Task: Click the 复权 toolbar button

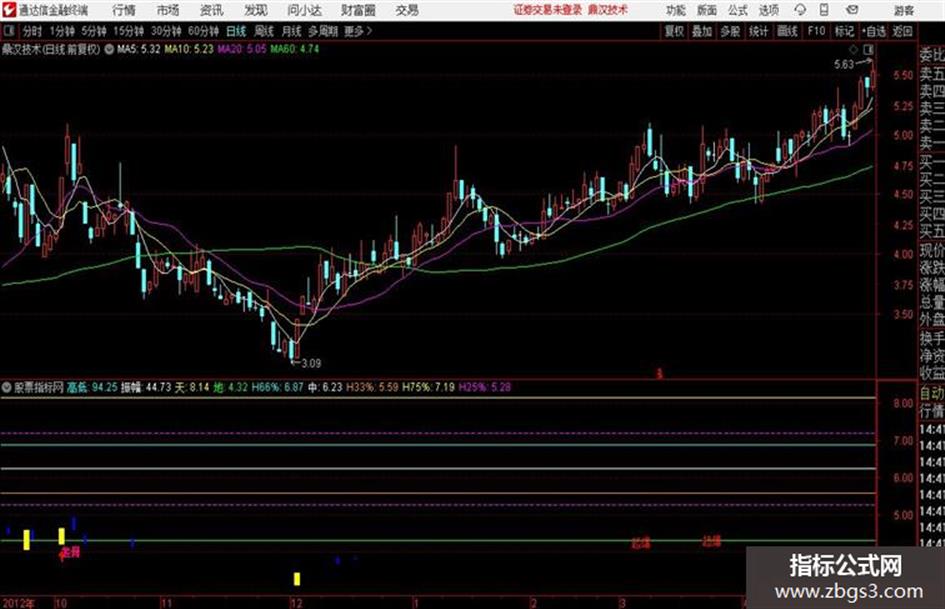Action: pyautogui.click(x=674, y=31)
